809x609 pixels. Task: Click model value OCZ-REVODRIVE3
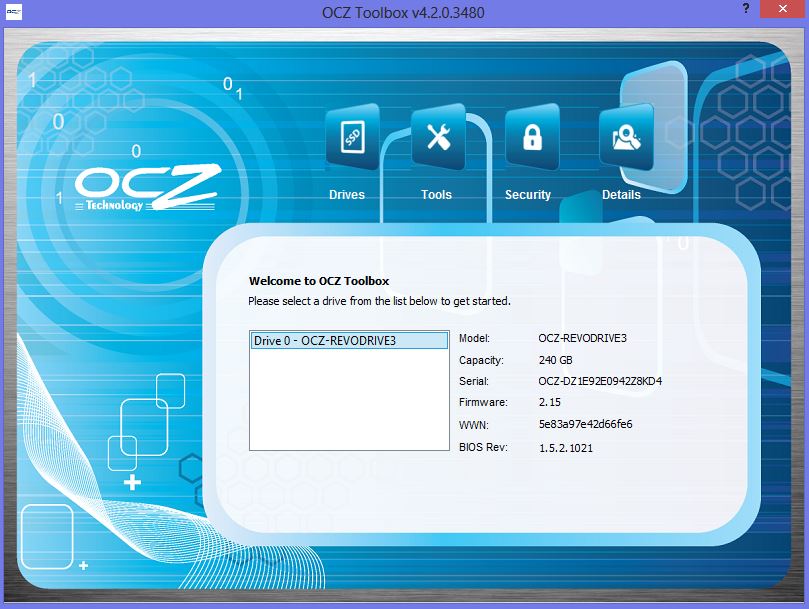(583, 338)
